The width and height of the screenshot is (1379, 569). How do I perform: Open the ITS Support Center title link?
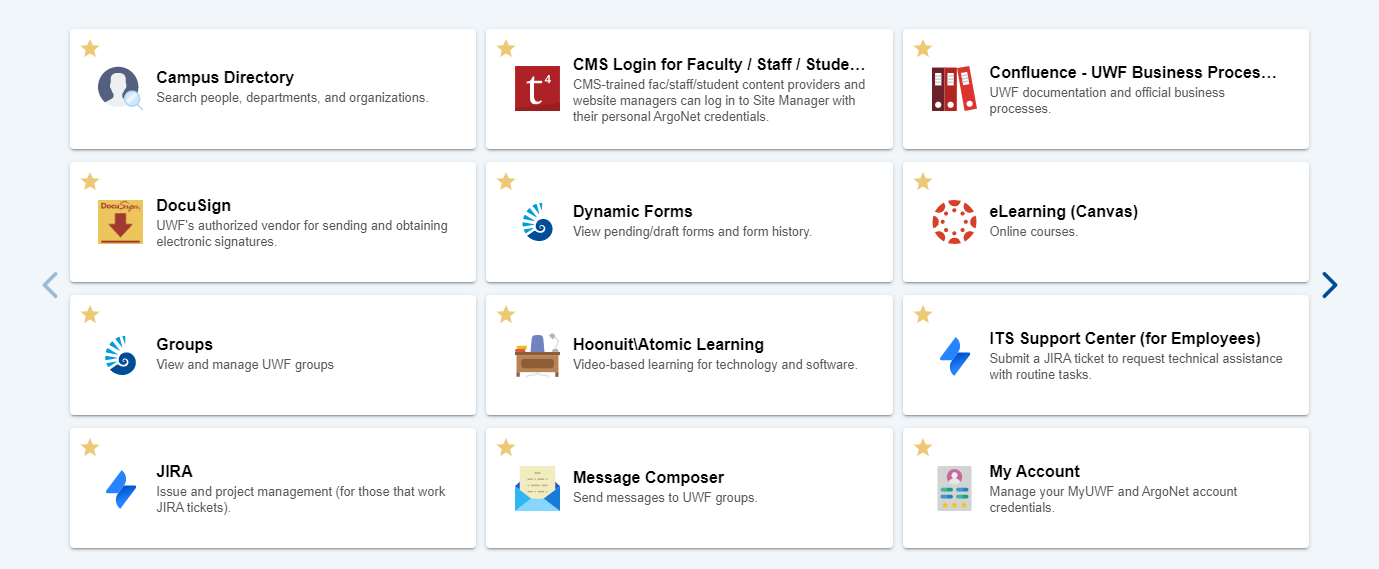1125,338
